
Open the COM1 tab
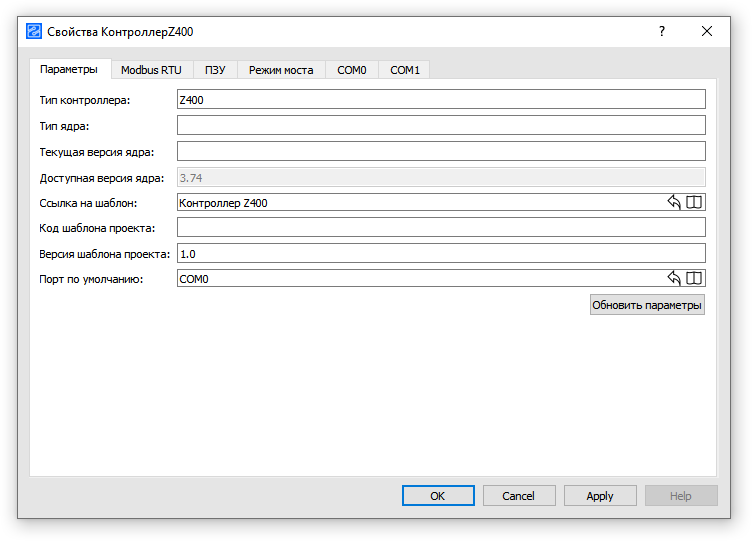[x=404, y=70]
